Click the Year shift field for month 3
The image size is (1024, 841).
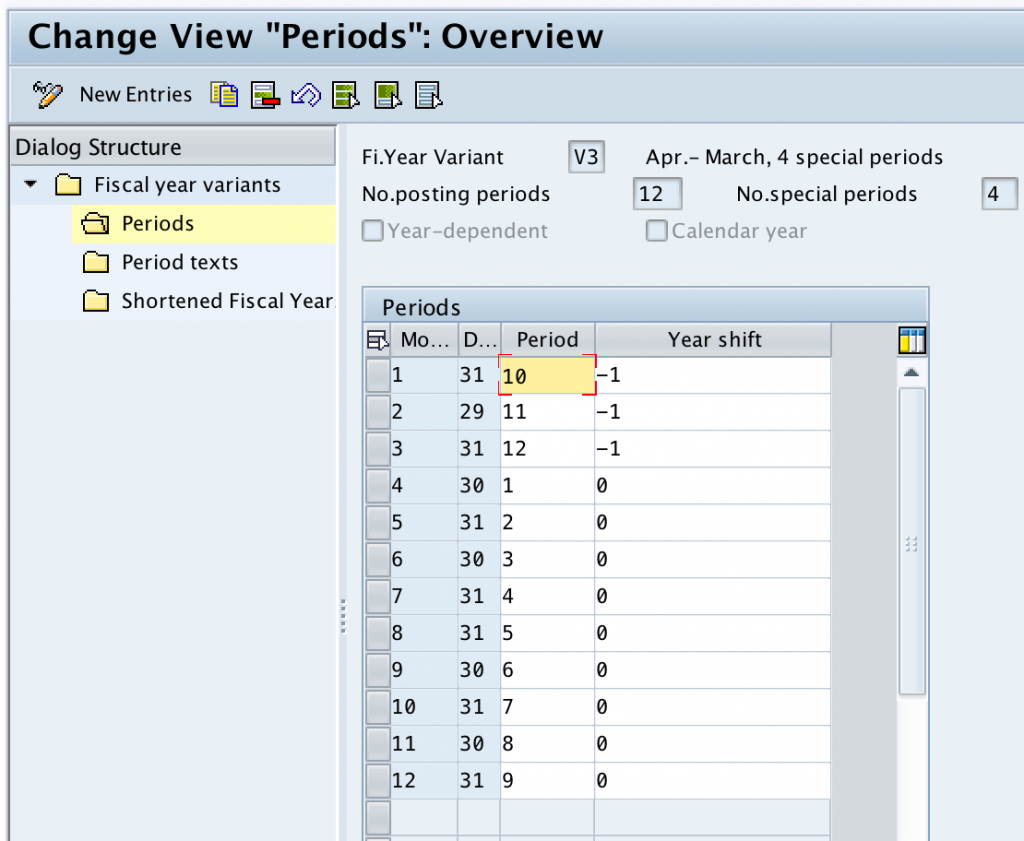click(x=712, y=449)
